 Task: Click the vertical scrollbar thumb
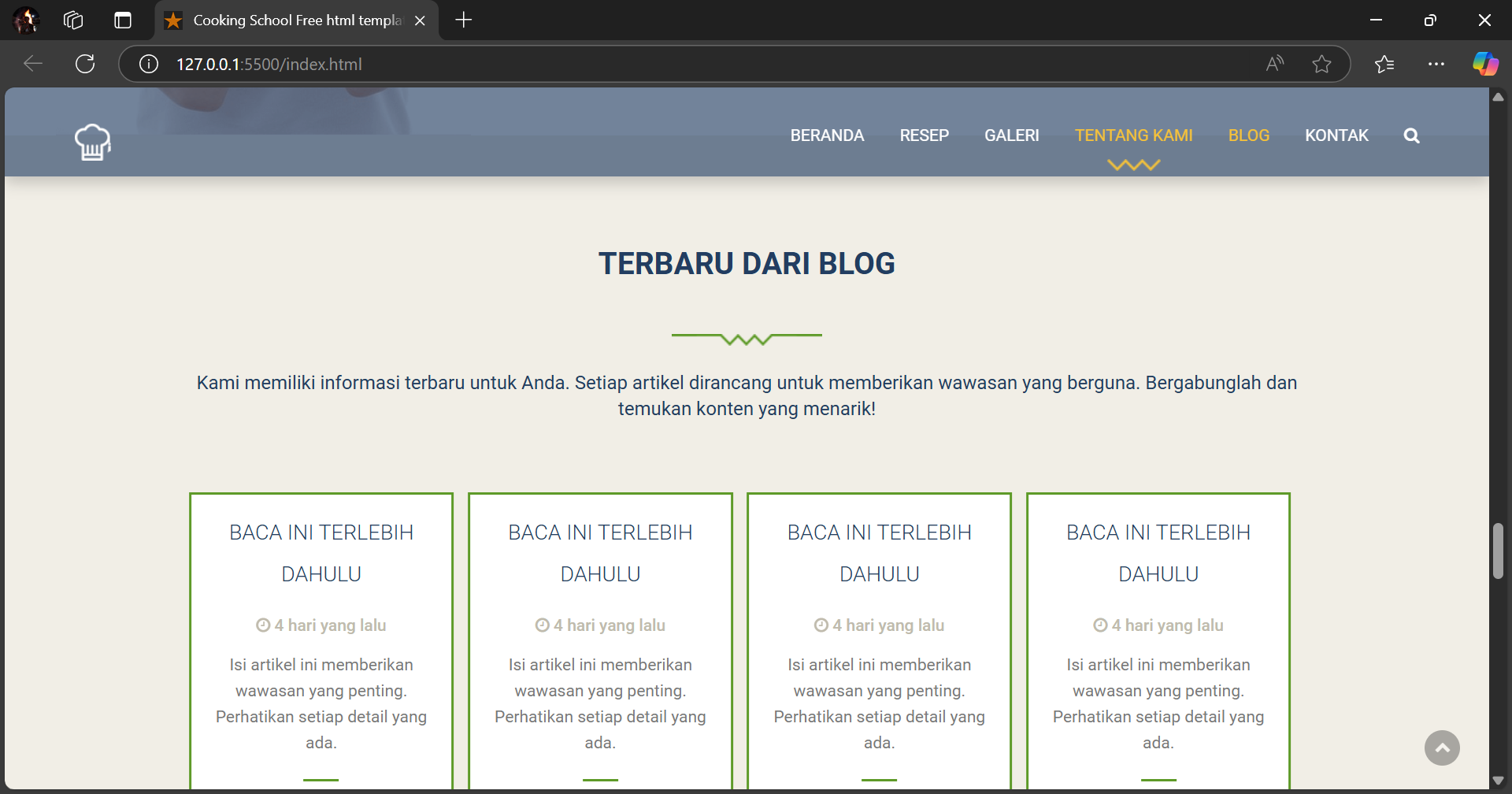1498,551
